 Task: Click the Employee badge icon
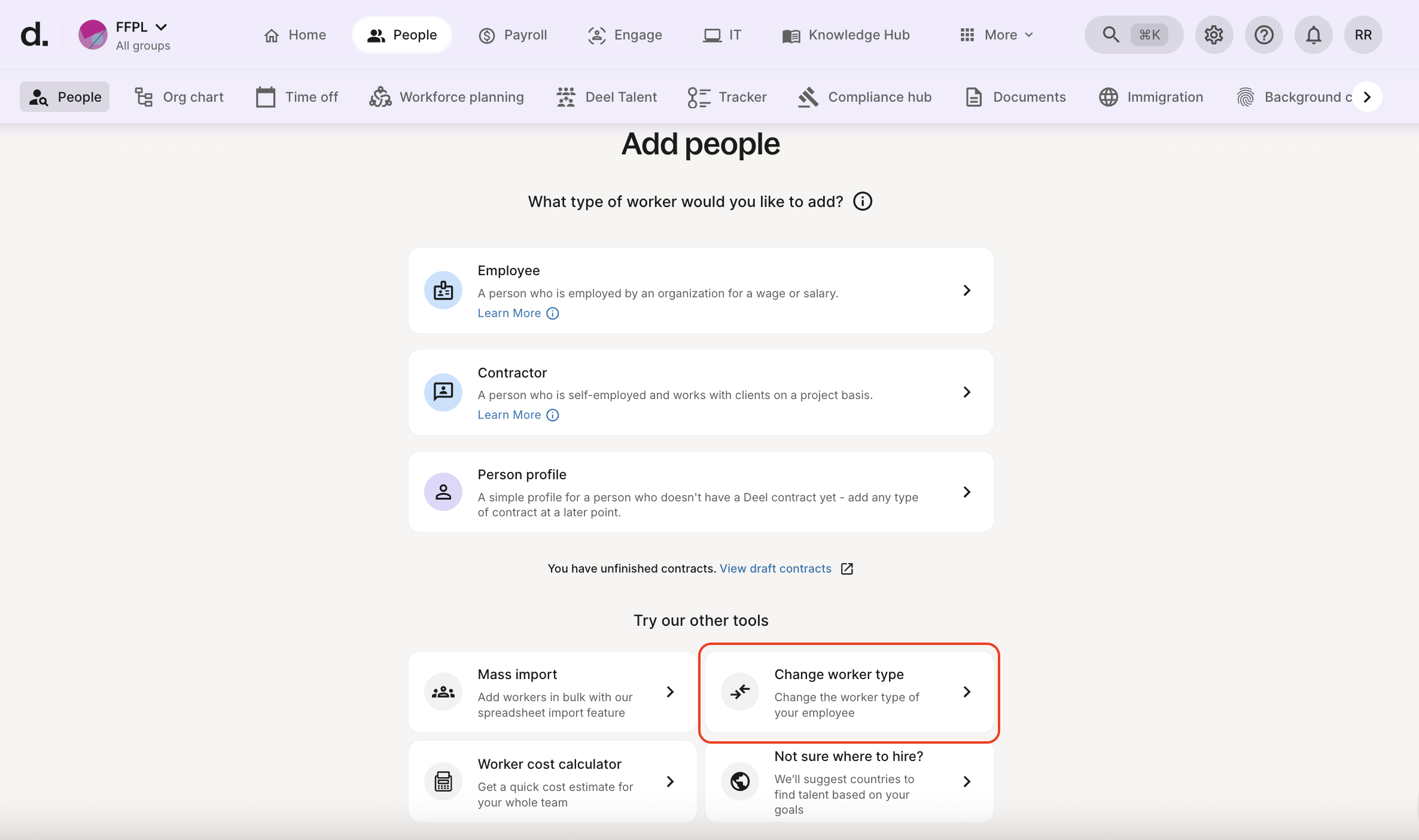443,290
